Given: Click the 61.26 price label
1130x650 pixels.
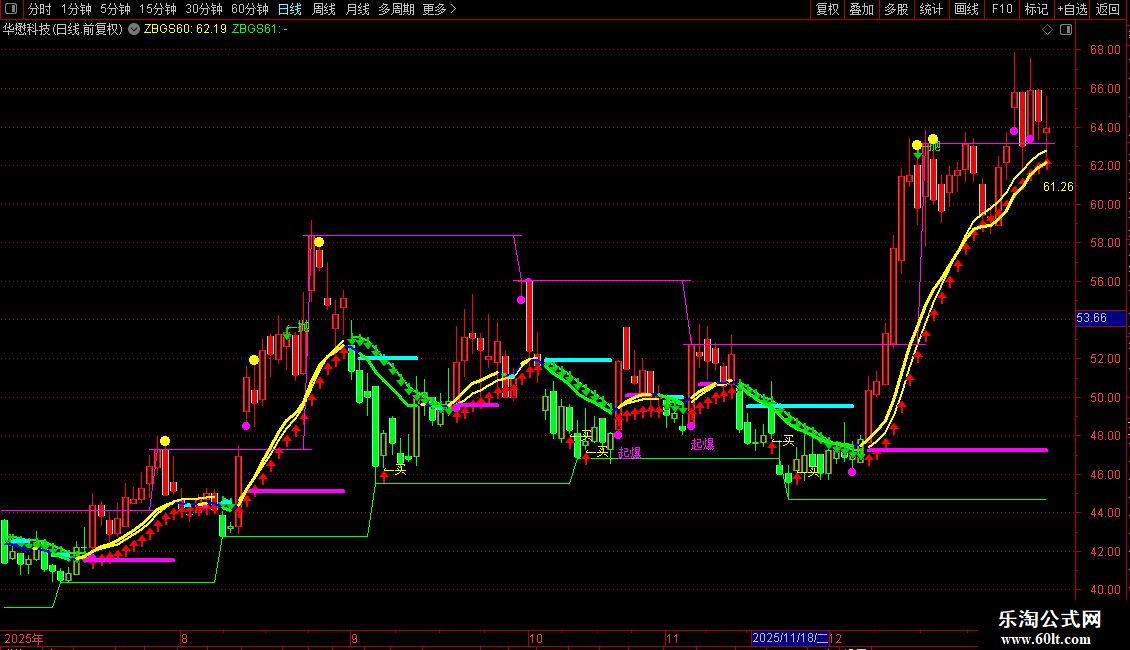Looking at the screenshot, I should (x=1058, y=187).
